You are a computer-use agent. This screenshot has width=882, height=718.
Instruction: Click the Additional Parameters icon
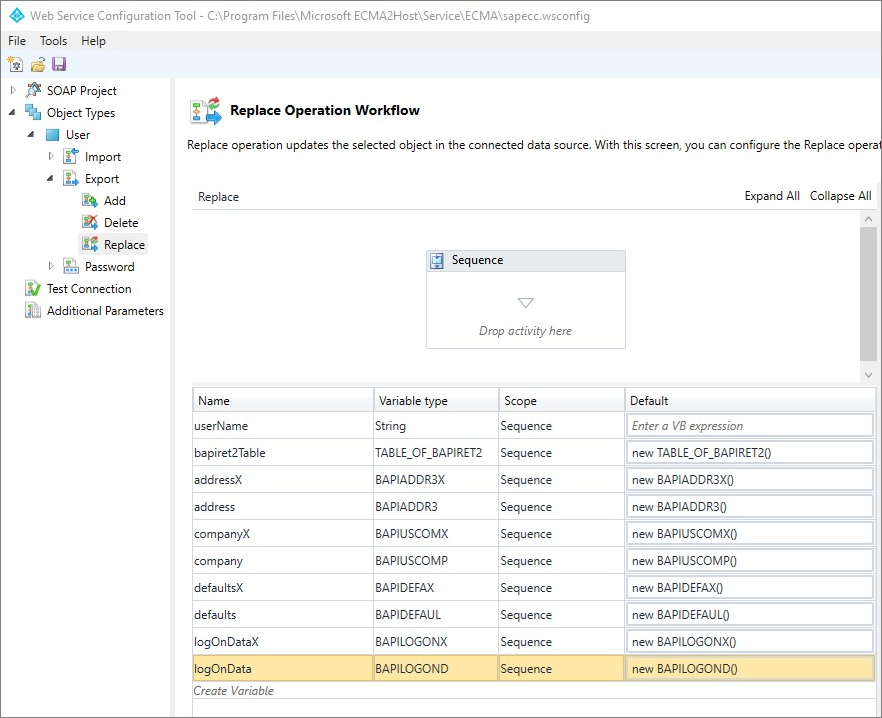pyautogui.click(x=33, y=311)
